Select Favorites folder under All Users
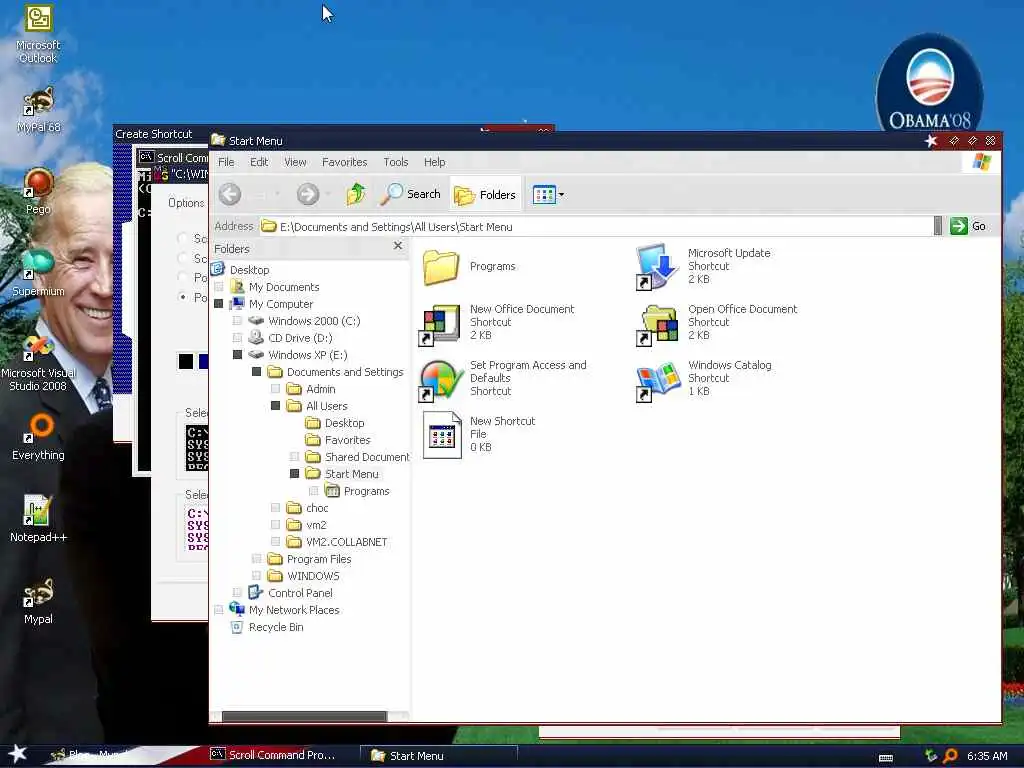This screenshot has height=768, width=1024. point(347,440)
